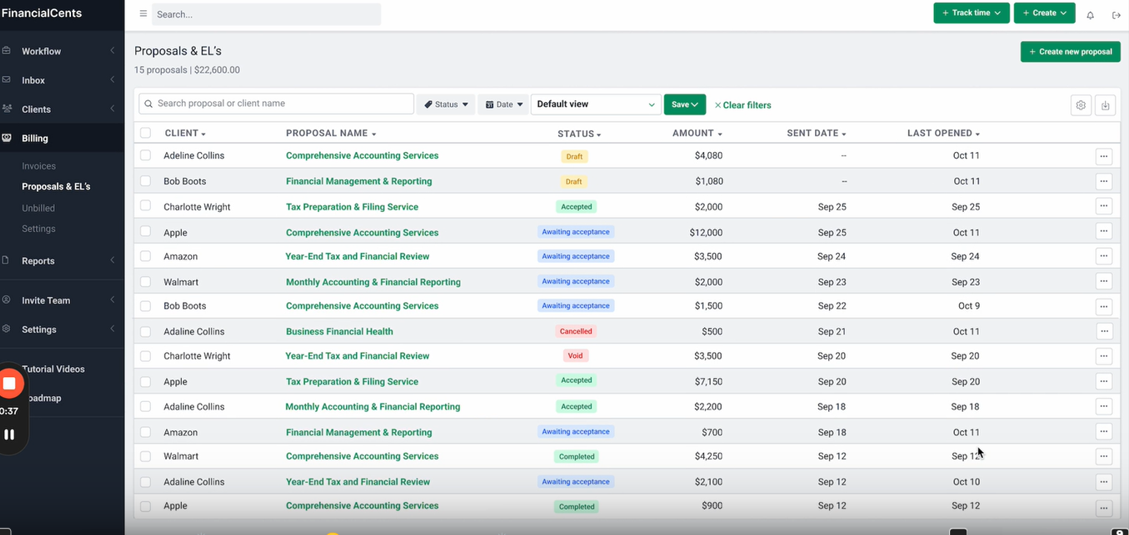Open billing Settings submenu item

[39, 229]
